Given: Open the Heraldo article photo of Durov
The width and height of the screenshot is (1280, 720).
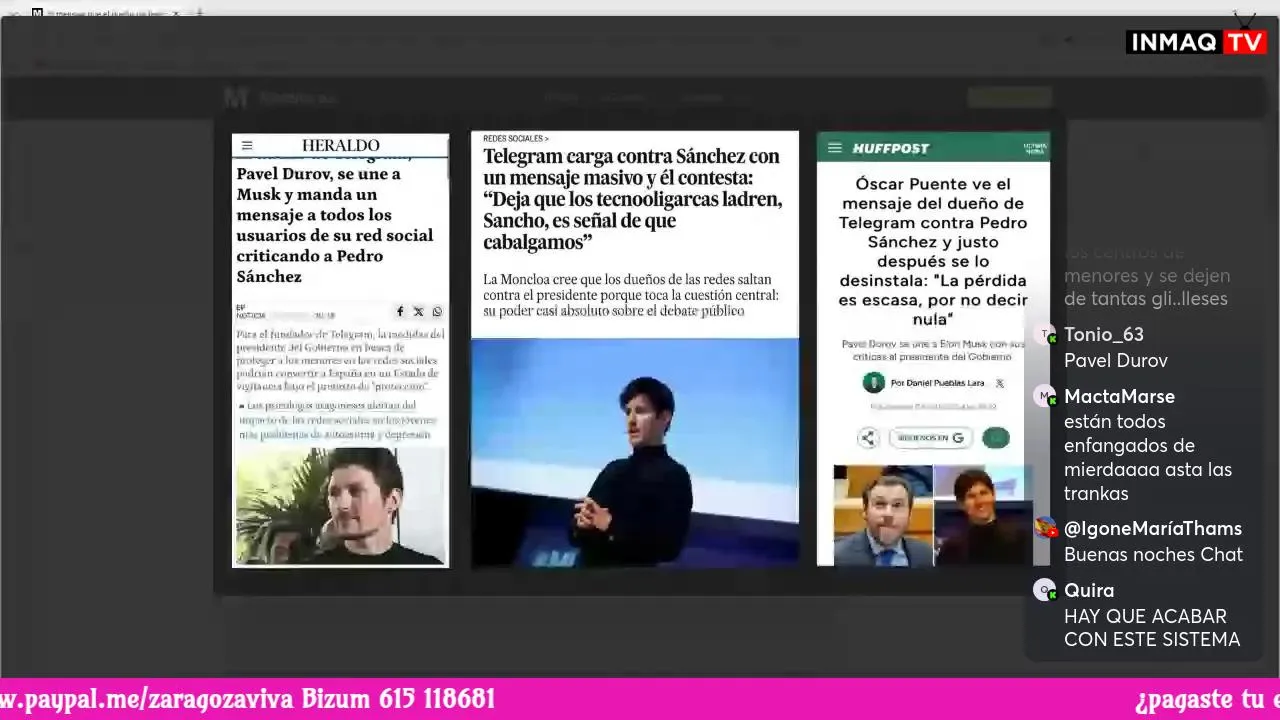Looking at the screenshot, I should point(340,506).
